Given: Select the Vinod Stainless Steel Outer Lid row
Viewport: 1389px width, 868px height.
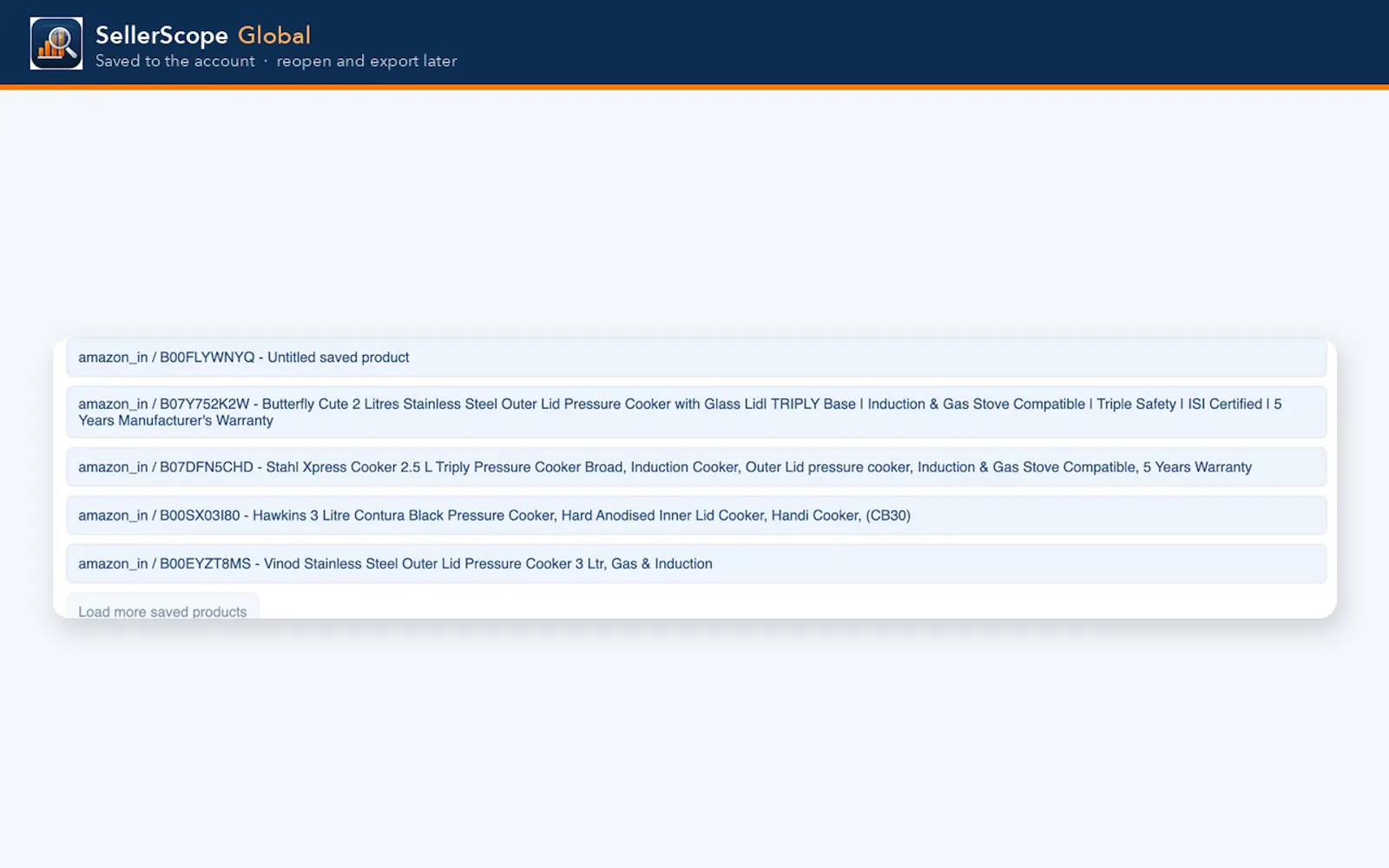Looking at the screenshot, I should pos(696,564).
